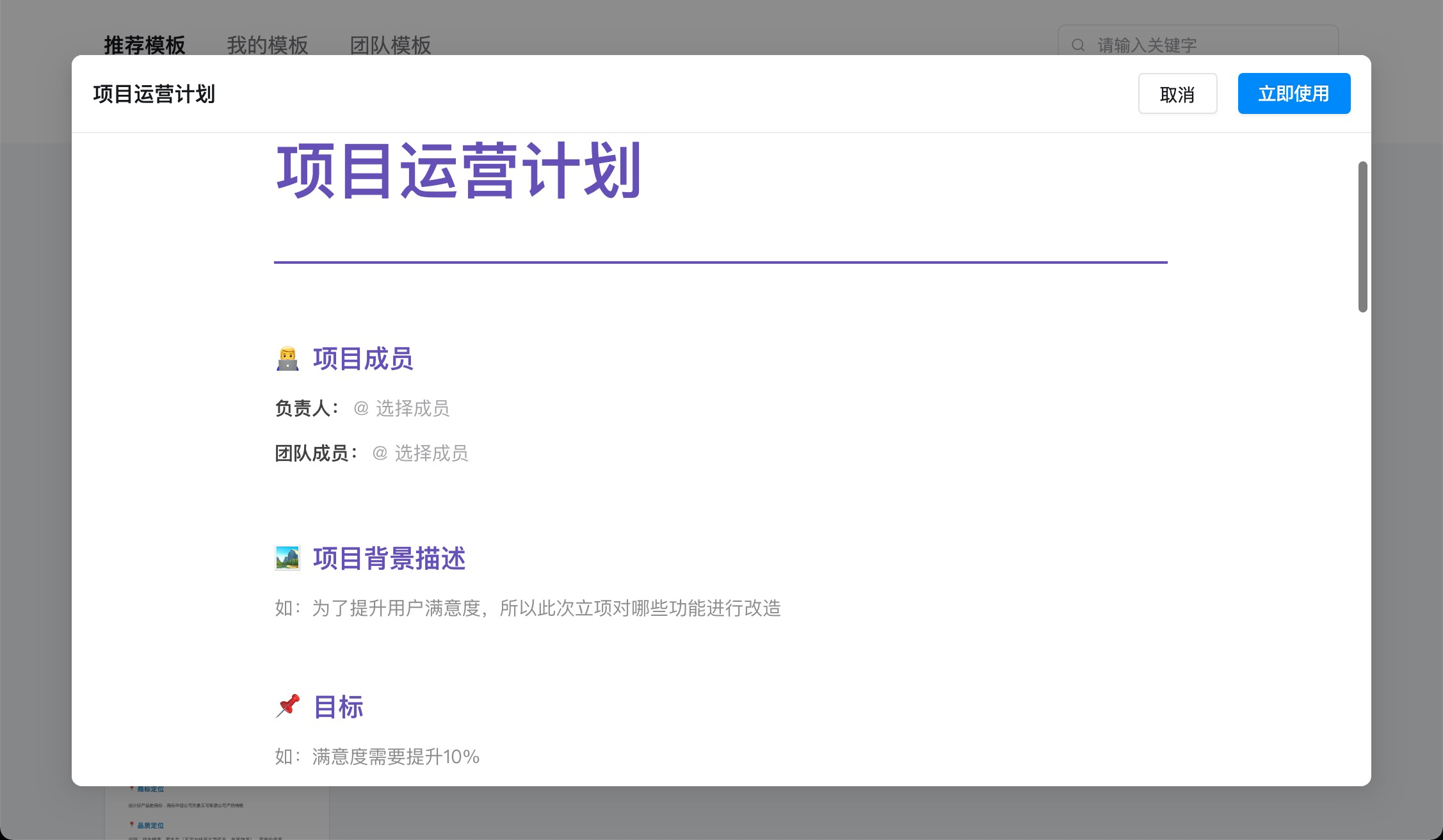Switch to the 团队模板 tab
The height and width of the screenshot is (840, 1443).
[x=391, y=45]
